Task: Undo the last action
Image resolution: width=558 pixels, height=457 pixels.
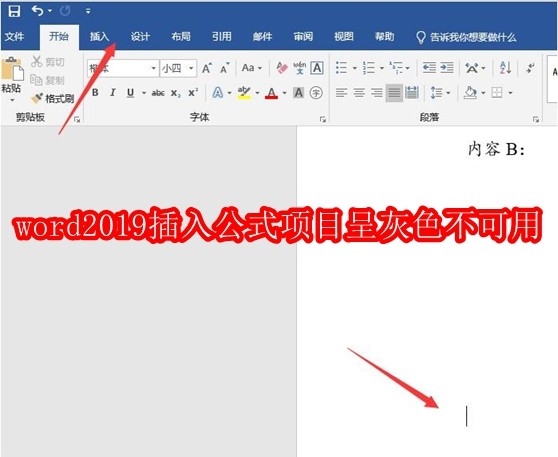Action: point(38,11)
